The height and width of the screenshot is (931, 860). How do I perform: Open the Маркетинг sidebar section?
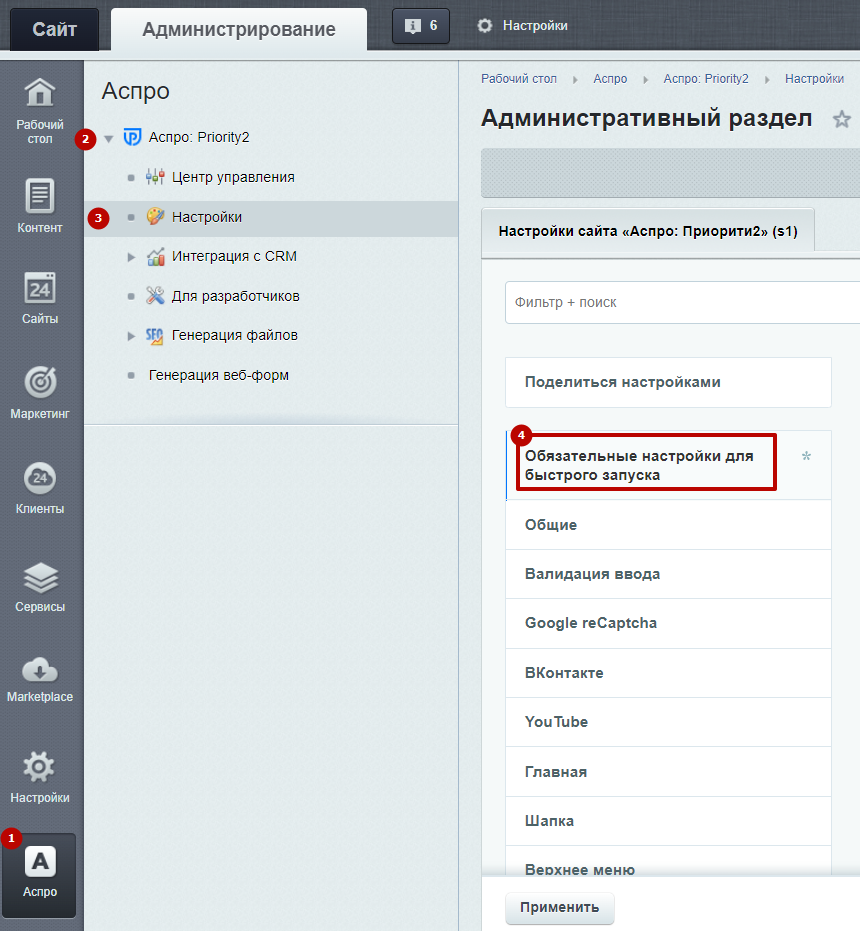40,392
